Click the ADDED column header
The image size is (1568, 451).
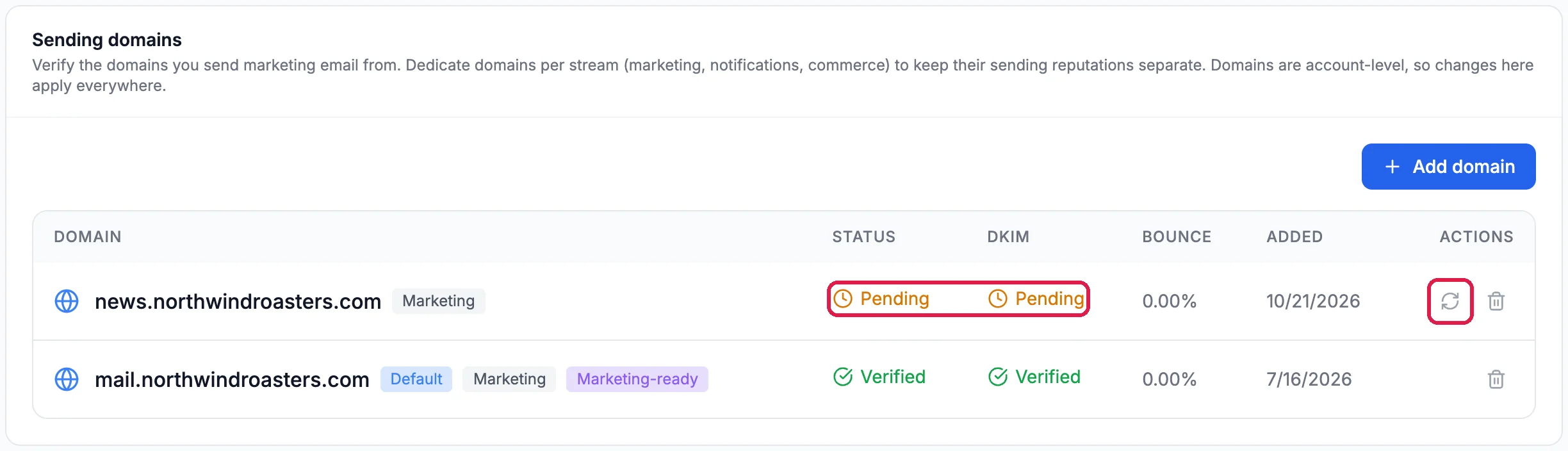[1294, 236]
